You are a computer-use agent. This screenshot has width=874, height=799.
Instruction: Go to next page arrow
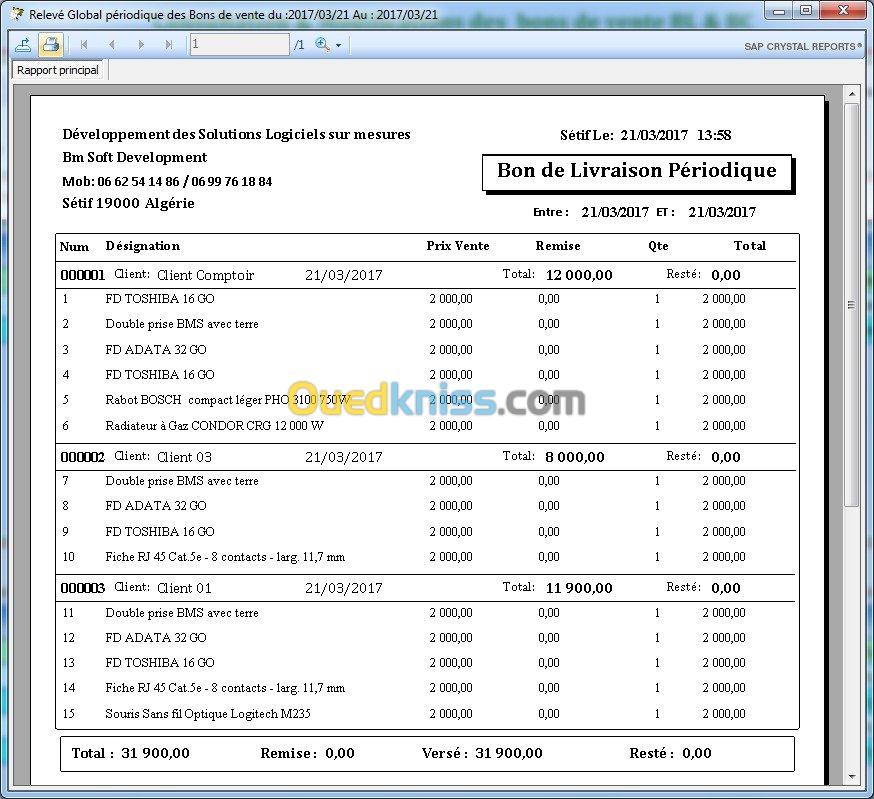(x=140, y=45)
